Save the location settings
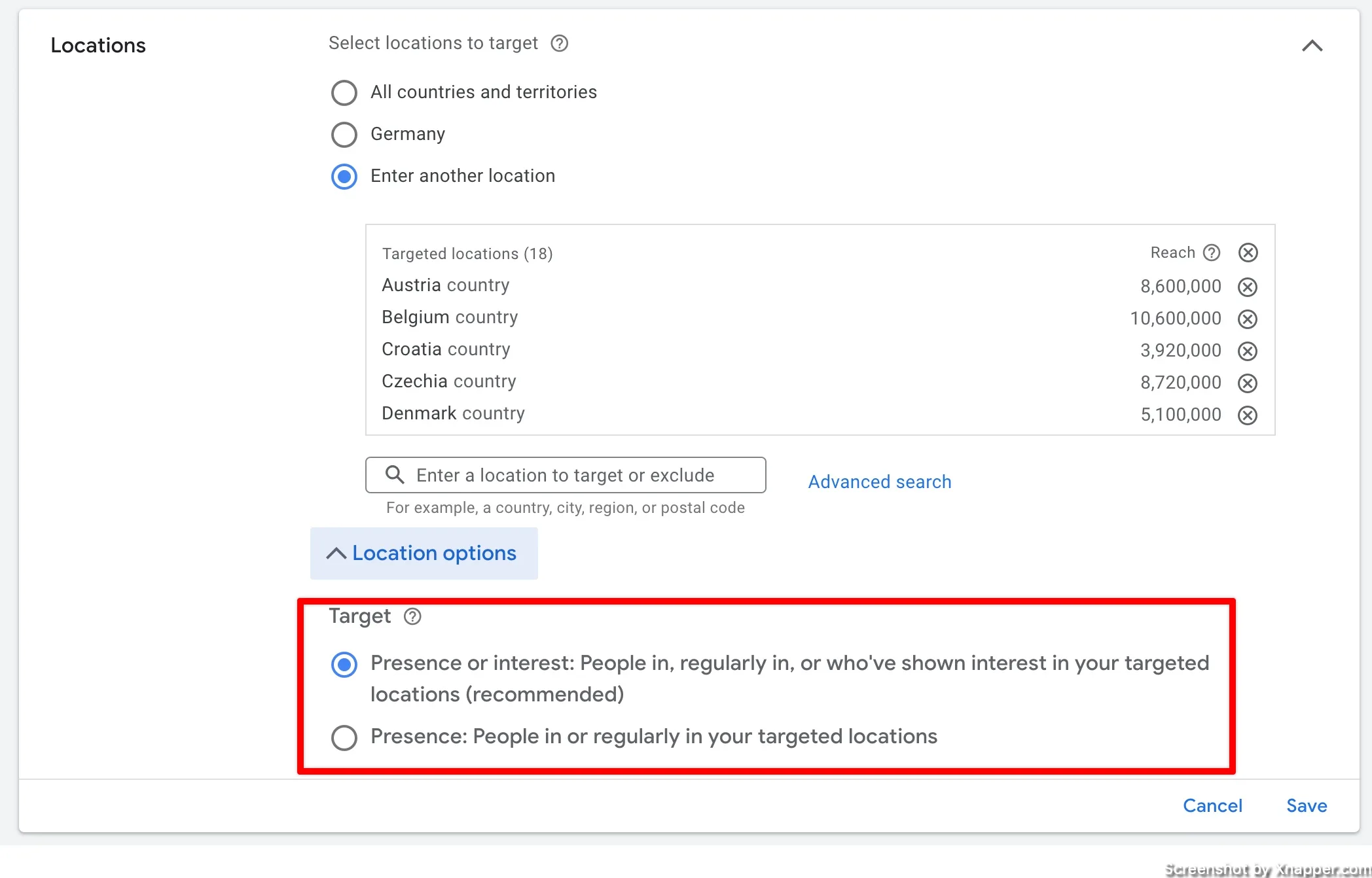Screen dimensions: 1372x878 [x=1307, y=805]
